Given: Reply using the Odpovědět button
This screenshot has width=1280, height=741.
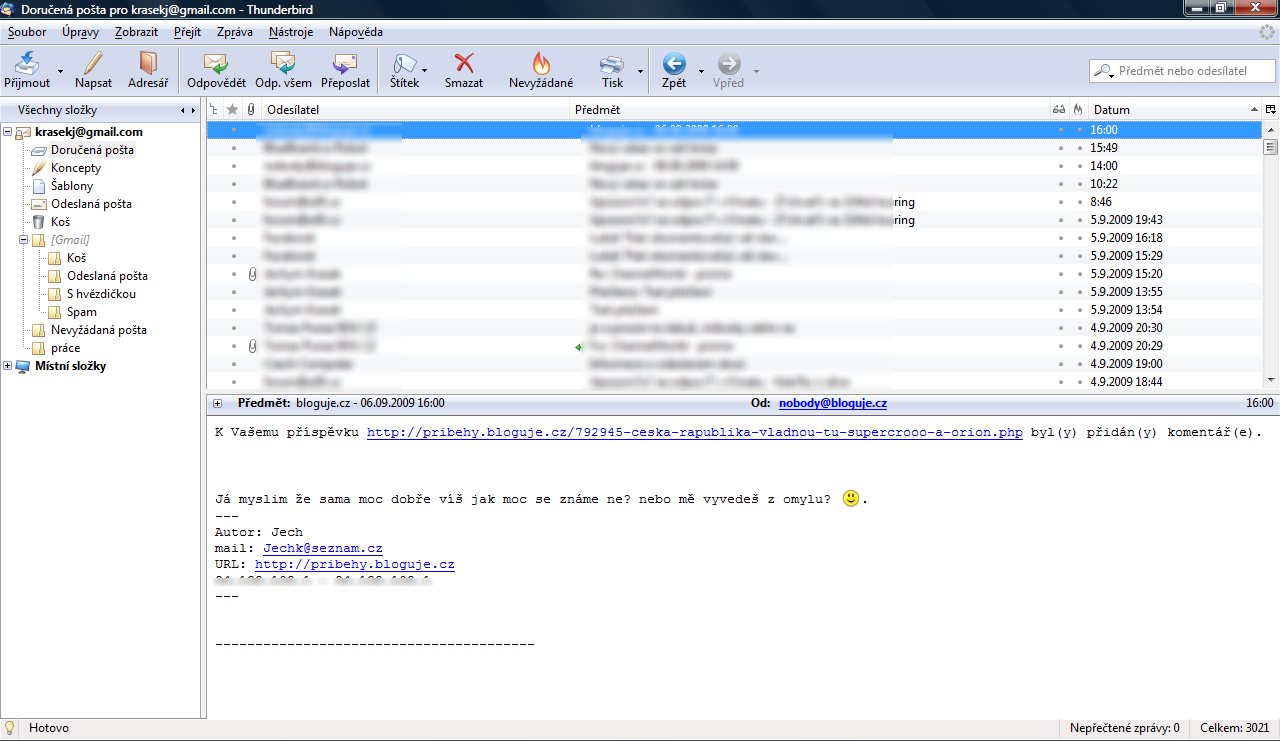Looking at the screenshot, I should pos(216,70).
